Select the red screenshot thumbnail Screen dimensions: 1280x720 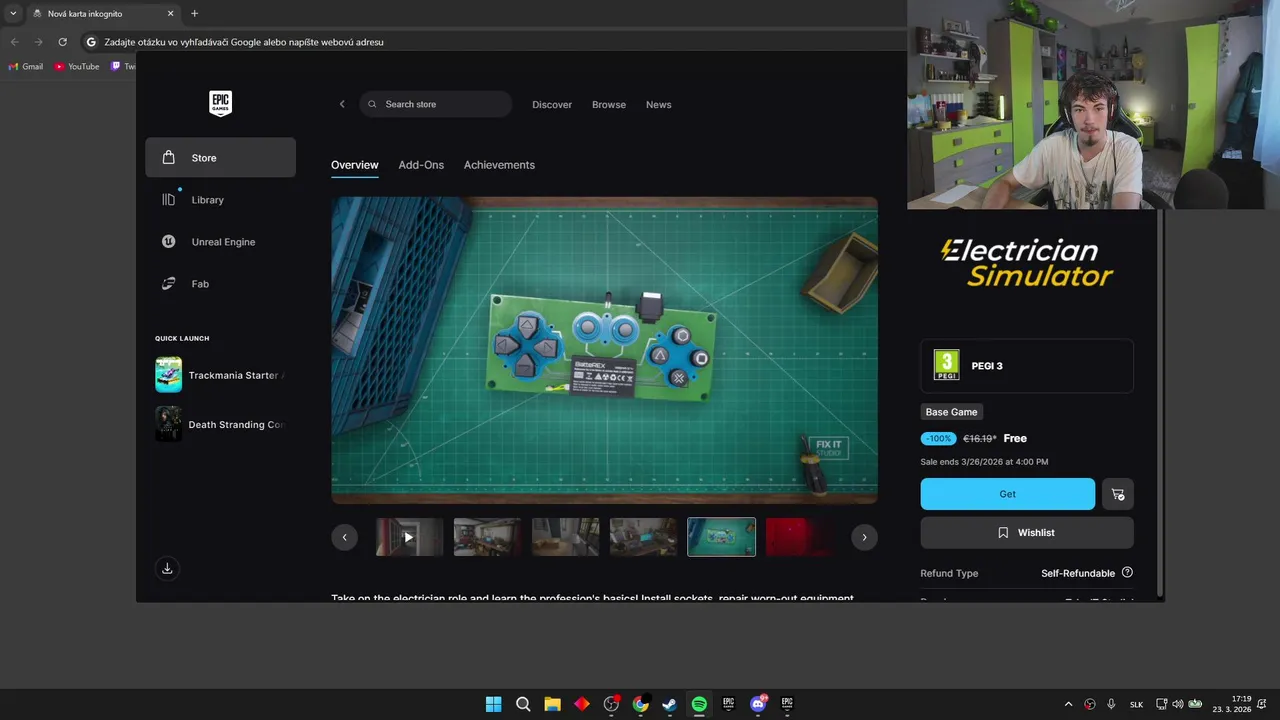(799, 537)
